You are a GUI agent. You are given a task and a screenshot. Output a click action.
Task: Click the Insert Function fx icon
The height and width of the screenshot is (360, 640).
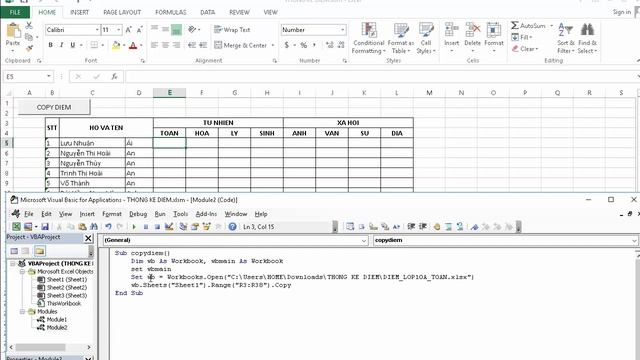(x=114, y=76)
